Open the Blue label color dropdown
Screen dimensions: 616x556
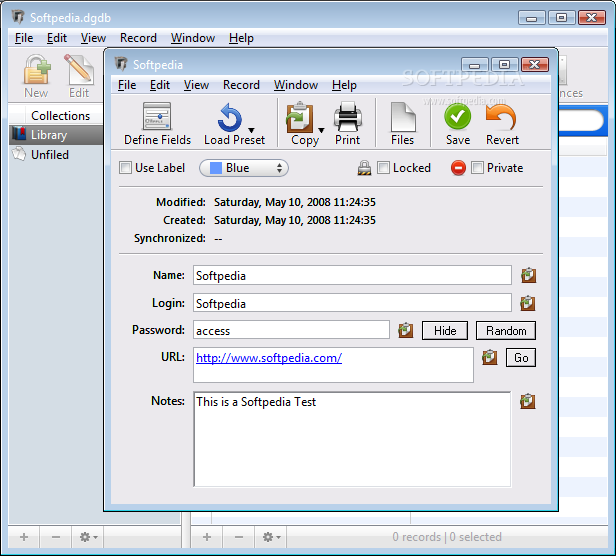coord(244,168)
